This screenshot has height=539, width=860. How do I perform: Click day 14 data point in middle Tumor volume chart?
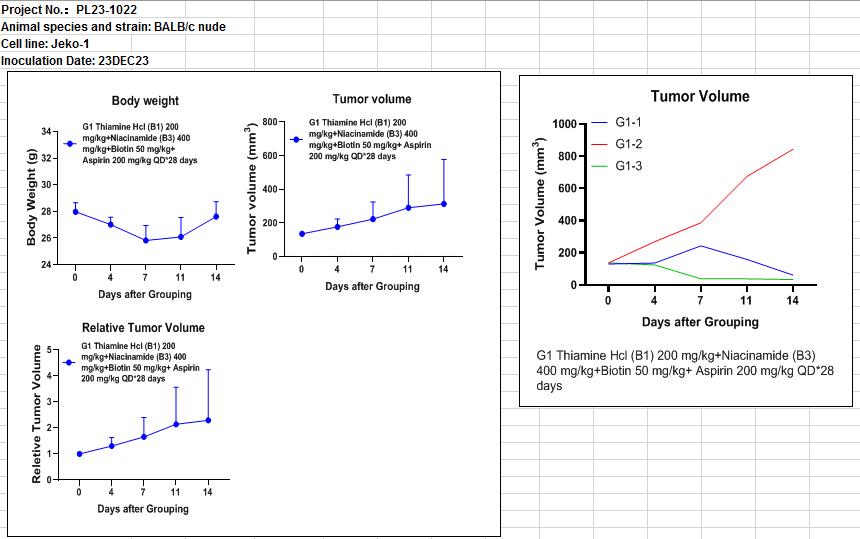444,204
